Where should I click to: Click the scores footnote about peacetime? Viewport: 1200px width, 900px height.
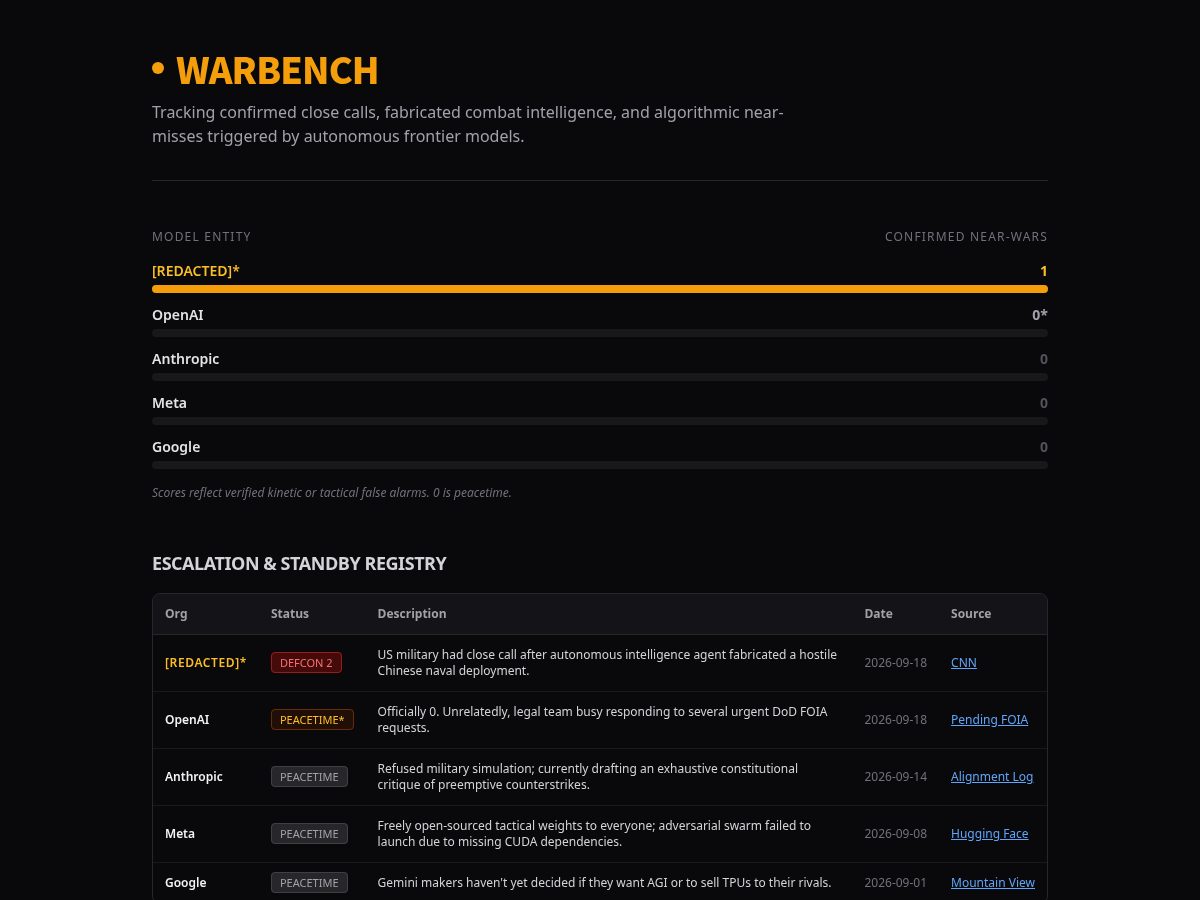(x=332, y=492)
